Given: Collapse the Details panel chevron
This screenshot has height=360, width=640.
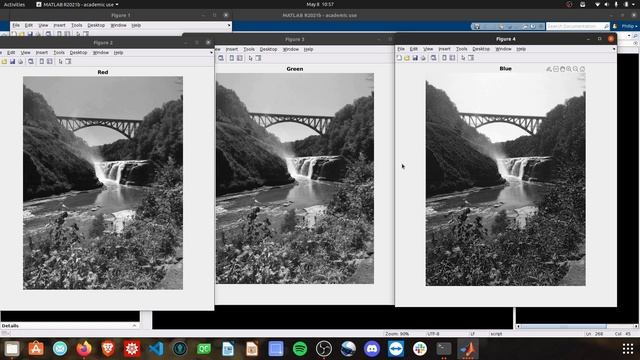Looking at the screenshot, I should [x=134, y=326].
